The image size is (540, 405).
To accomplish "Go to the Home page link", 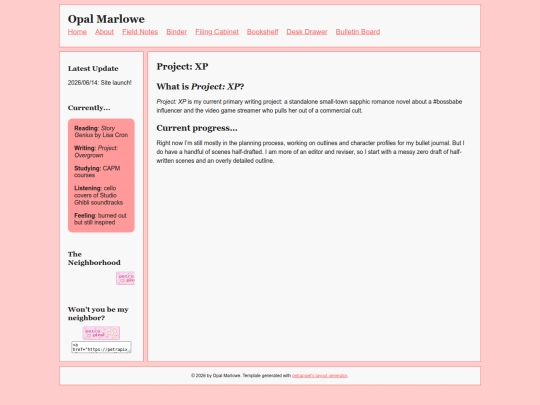I will [77, 32].
